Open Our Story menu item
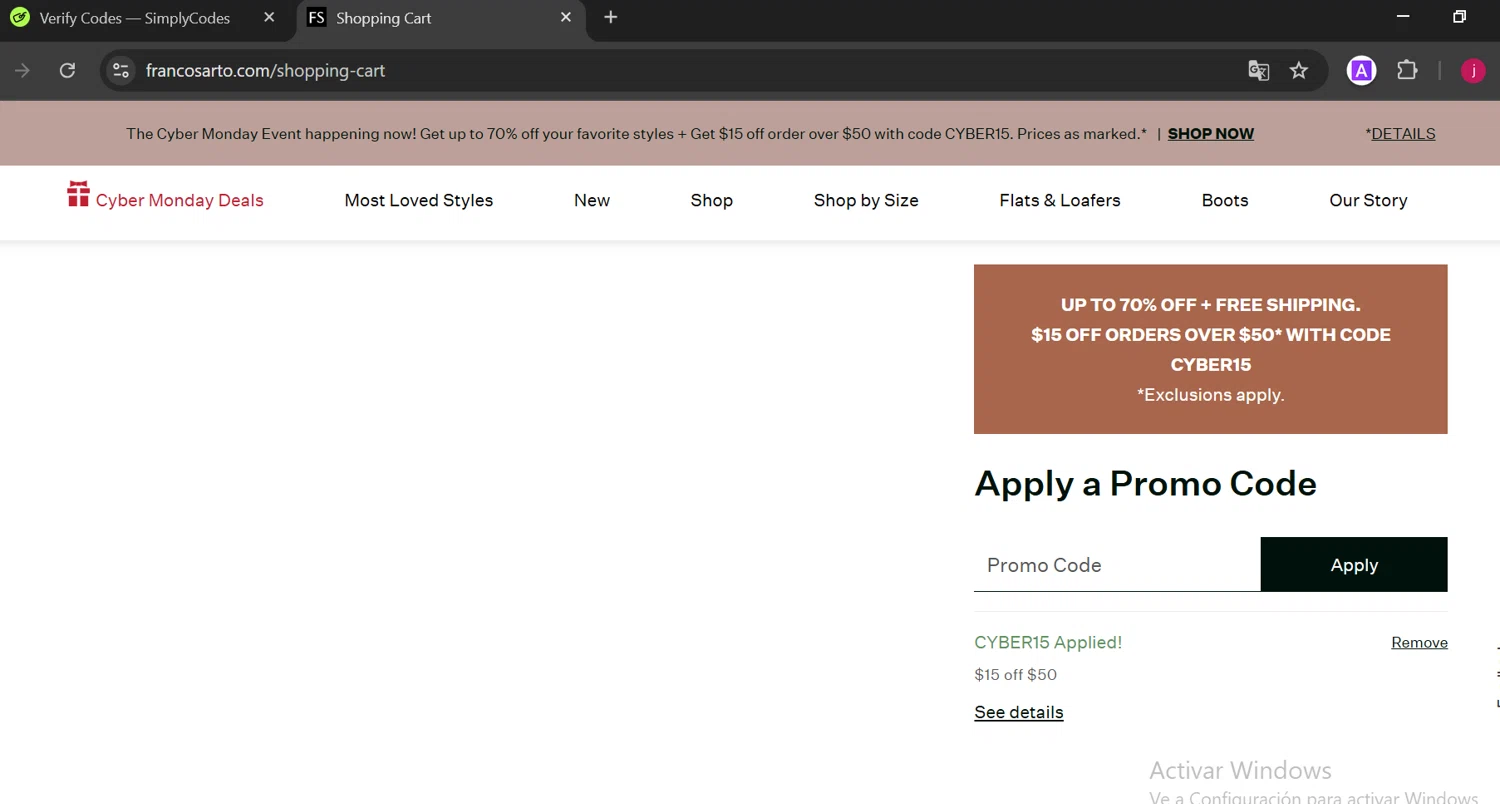The image size is (1500, 804). click(1368, 200)
